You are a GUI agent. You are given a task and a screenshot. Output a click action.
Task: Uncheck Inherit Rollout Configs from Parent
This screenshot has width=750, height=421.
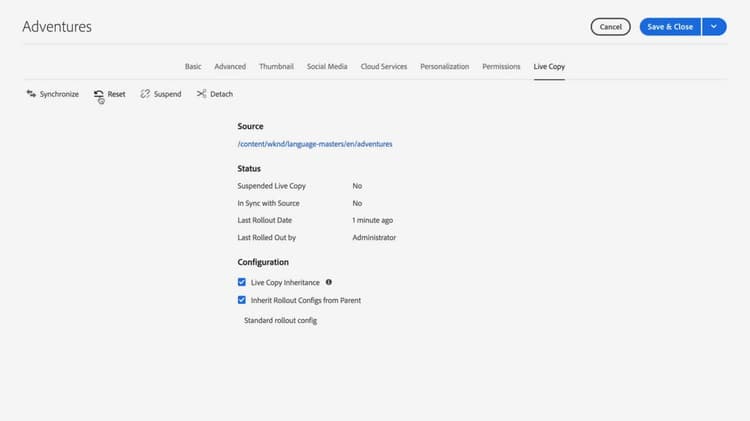[242, 300]
